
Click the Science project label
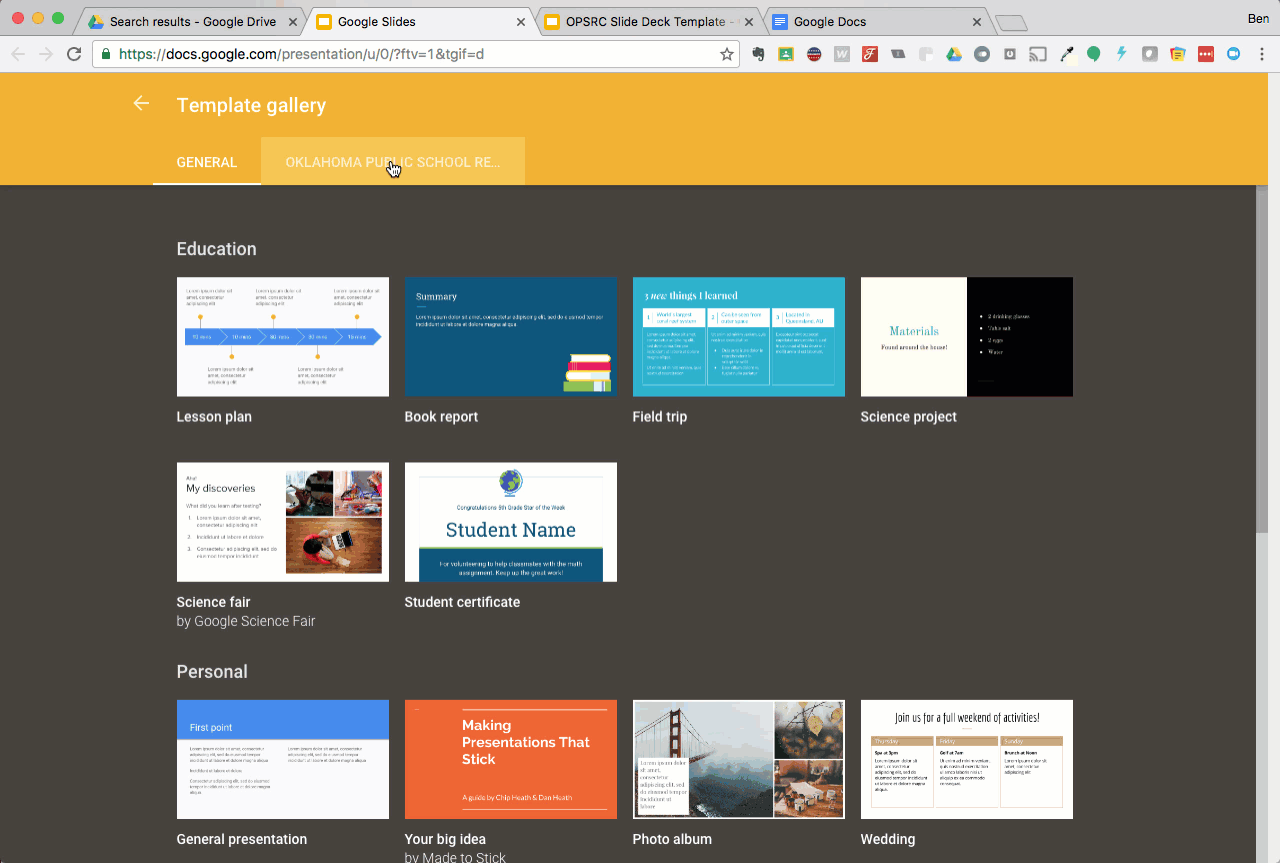point(909,417)
